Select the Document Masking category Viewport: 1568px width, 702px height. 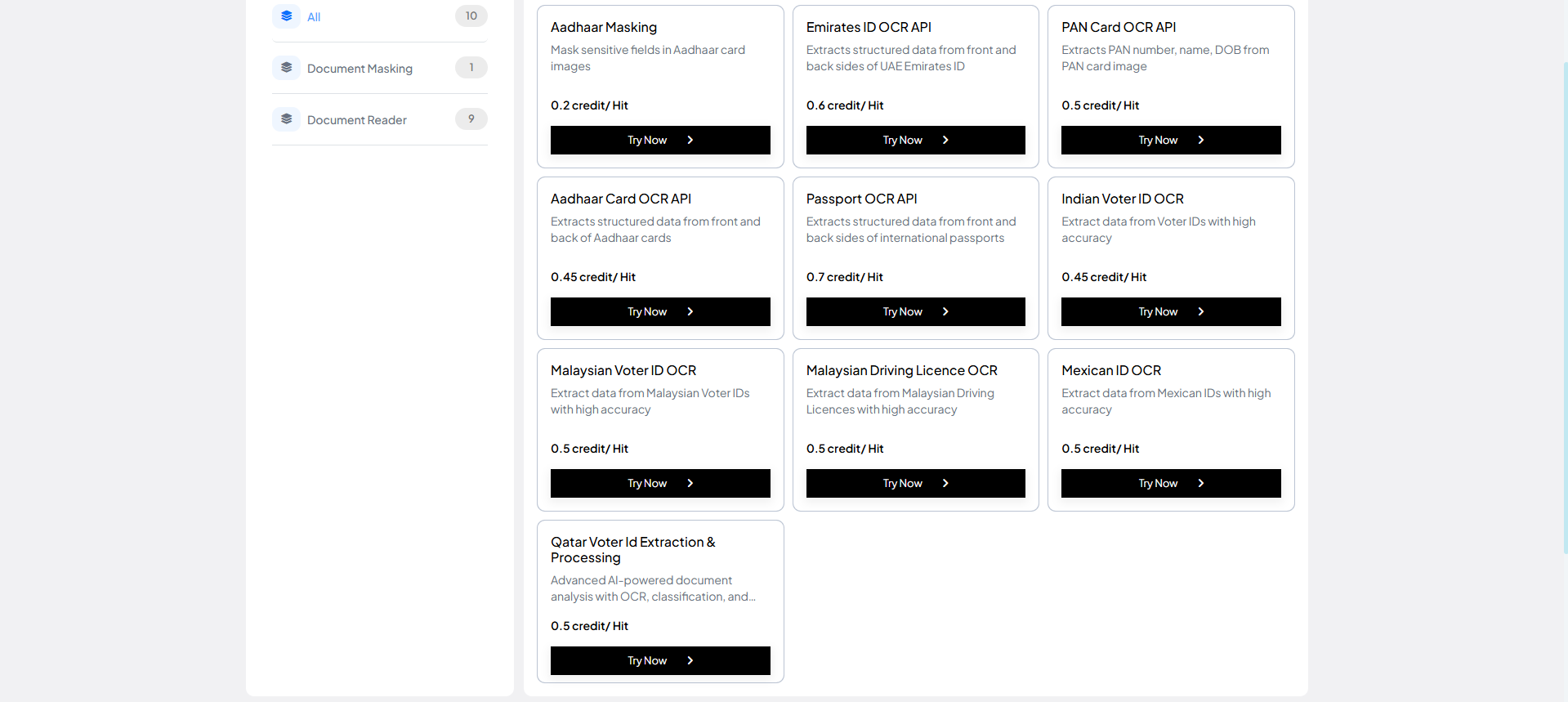pos(360,69)
